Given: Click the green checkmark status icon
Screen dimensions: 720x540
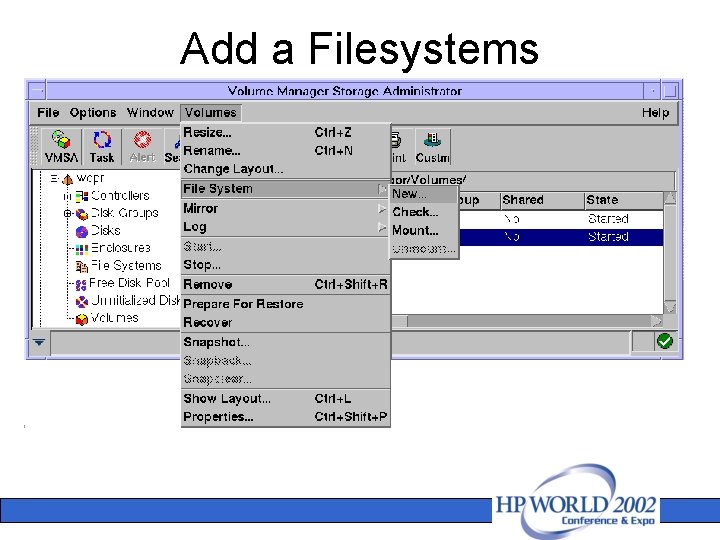Looking at the screenshot, I should (x=664, y=341).
